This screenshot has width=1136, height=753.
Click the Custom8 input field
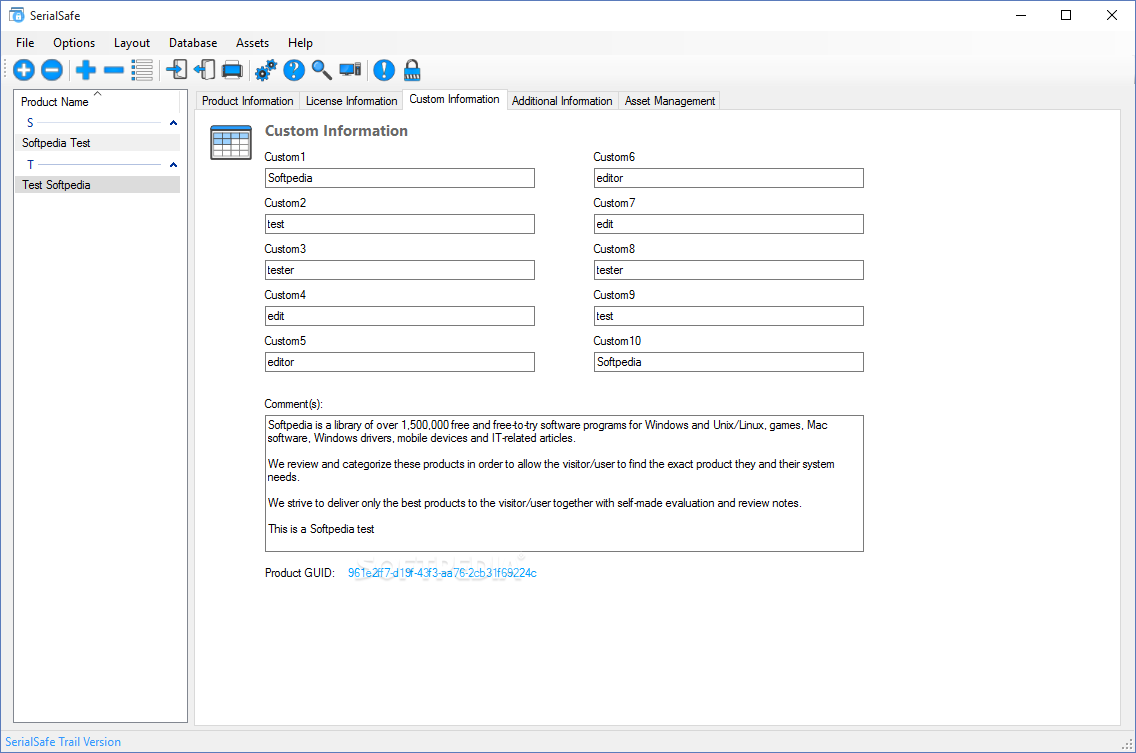(x=729, y=270)
